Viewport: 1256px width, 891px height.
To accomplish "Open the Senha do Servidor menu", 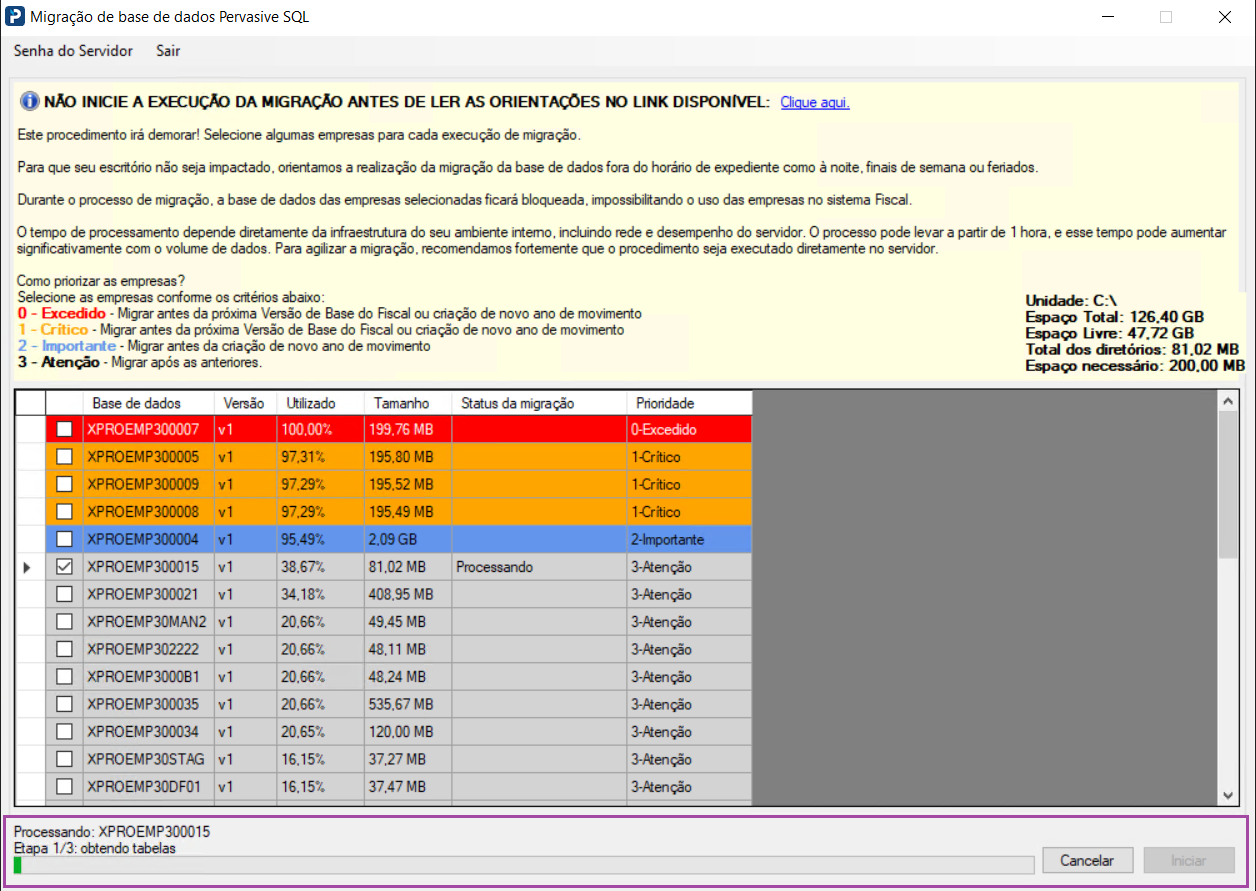I will (73, 51).
